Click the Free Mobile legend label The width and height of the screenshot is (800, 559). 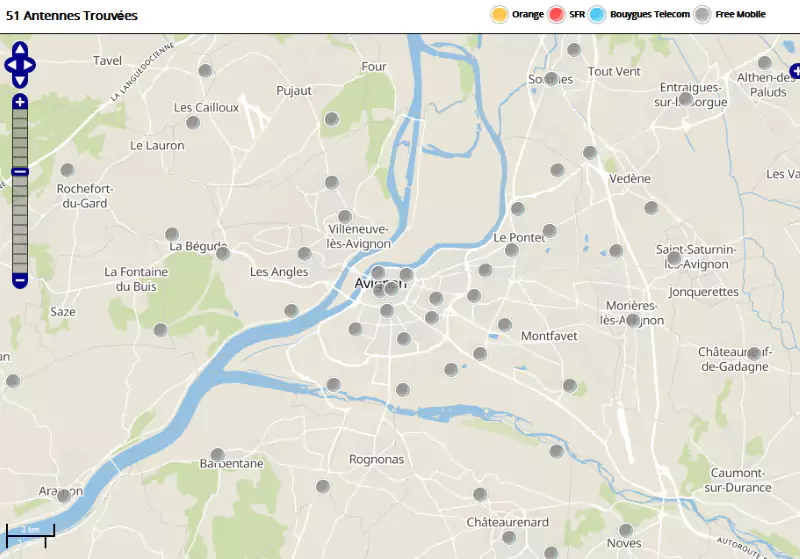pyautogui.click(x=740, y=14)
